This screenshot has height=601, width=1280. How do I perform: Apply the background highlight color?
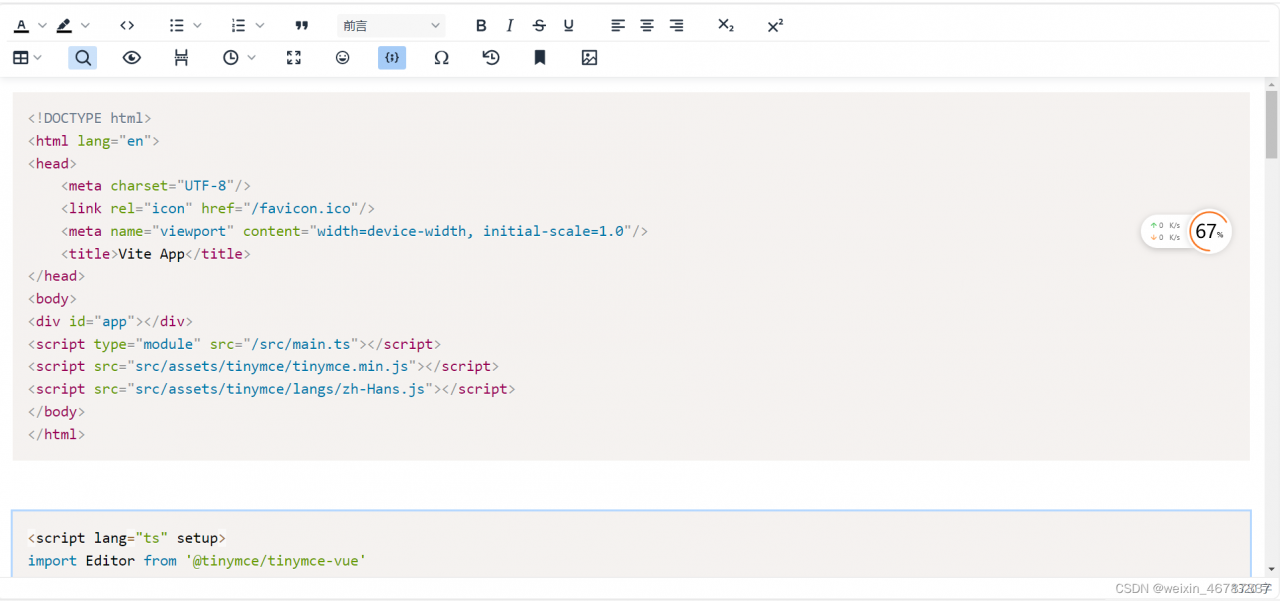click(x=64, y=25)
